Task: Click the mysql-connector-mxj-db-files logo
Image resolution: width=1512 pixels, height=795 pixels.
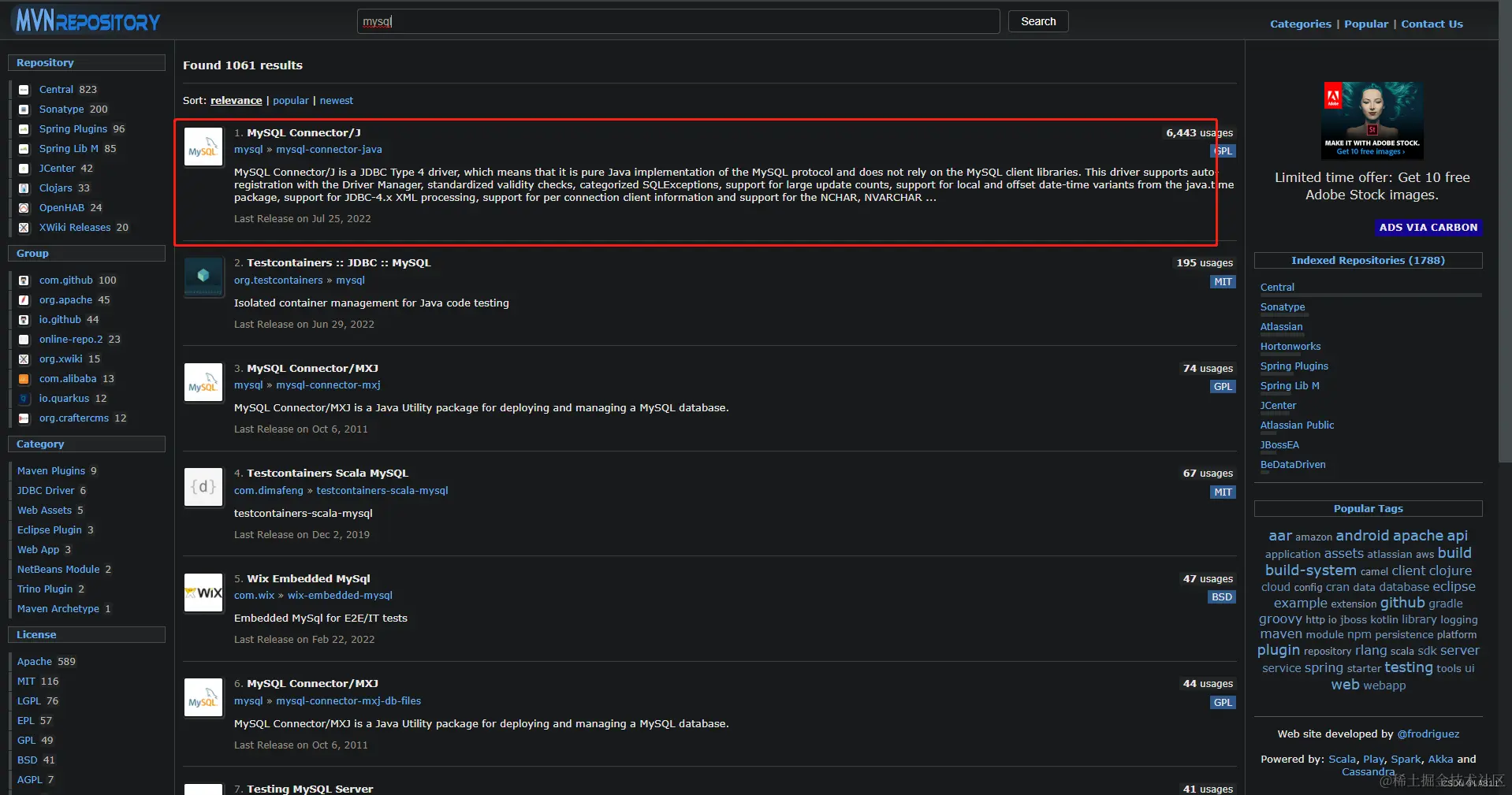Action: click(x=203, y=697)
